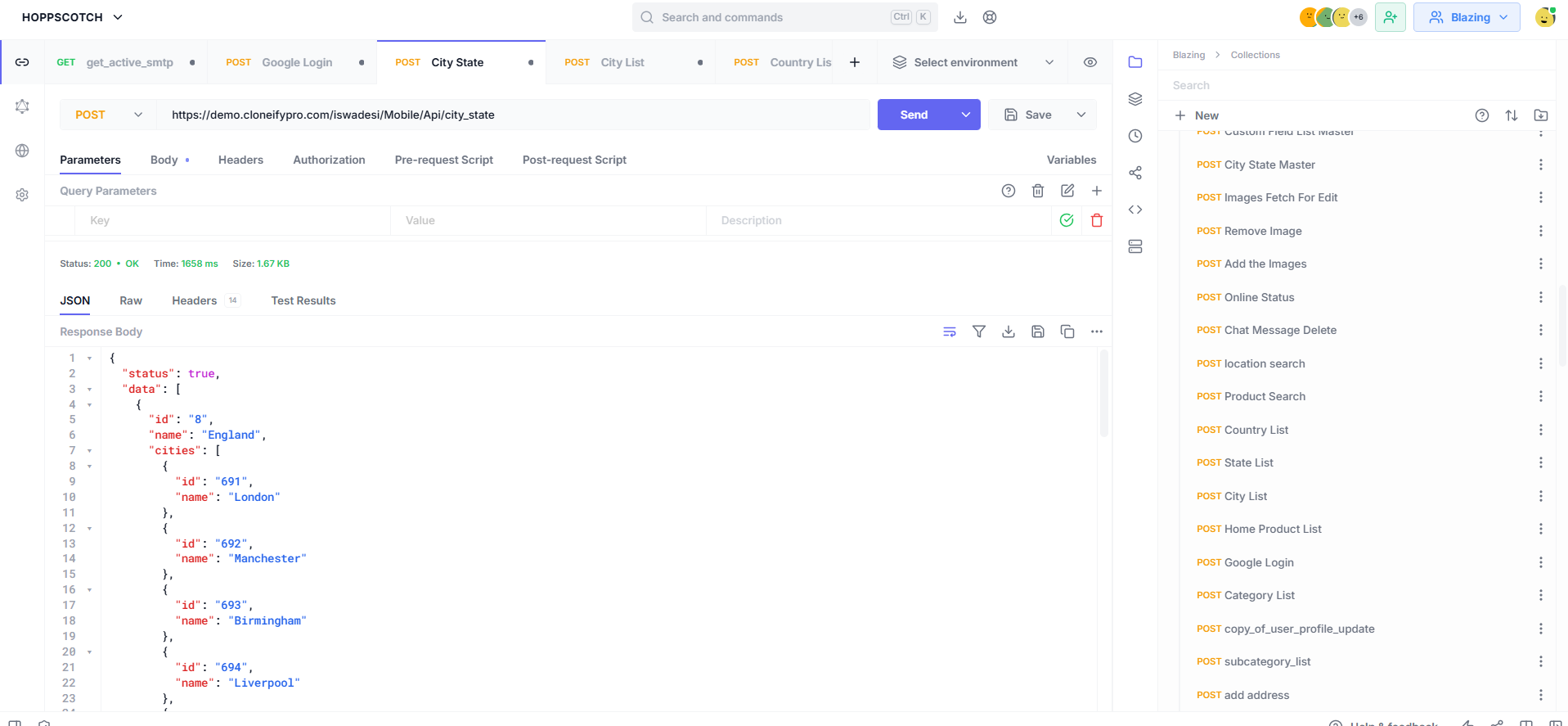Clear all query parameters with trash icon
The width and height of the screenshot is (1568, 726).
tap(1038, 191)
